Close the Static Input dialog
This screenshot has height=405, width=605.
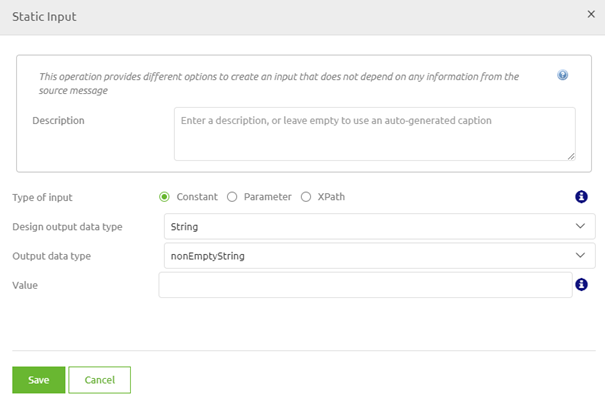(590, 16)
